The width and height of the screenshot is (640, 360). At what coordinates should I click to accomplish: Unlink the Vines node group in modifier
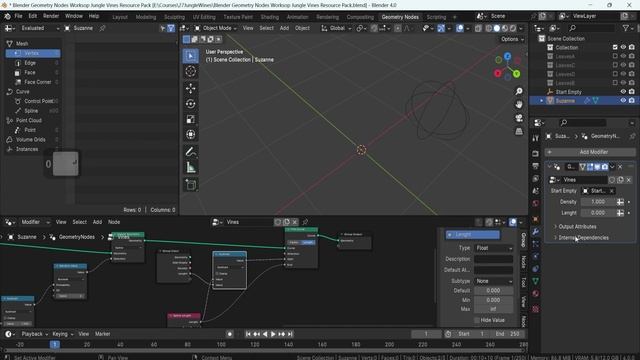tap(629, 180)
